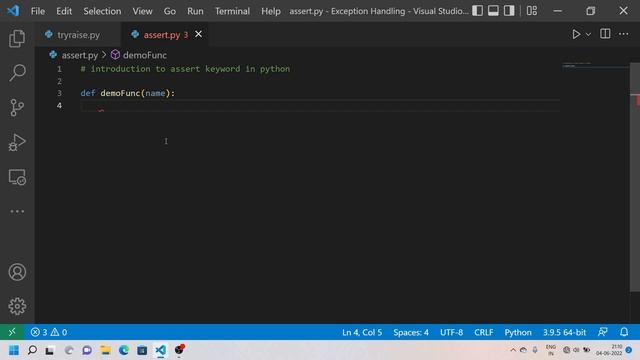640x360 pixels.
Task: Open the Remote Explorer view
Action: (17, 177)
